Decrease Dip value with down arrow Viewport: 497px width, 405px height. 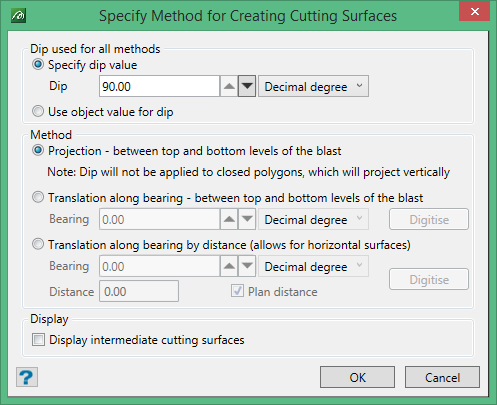coord(247,86)
